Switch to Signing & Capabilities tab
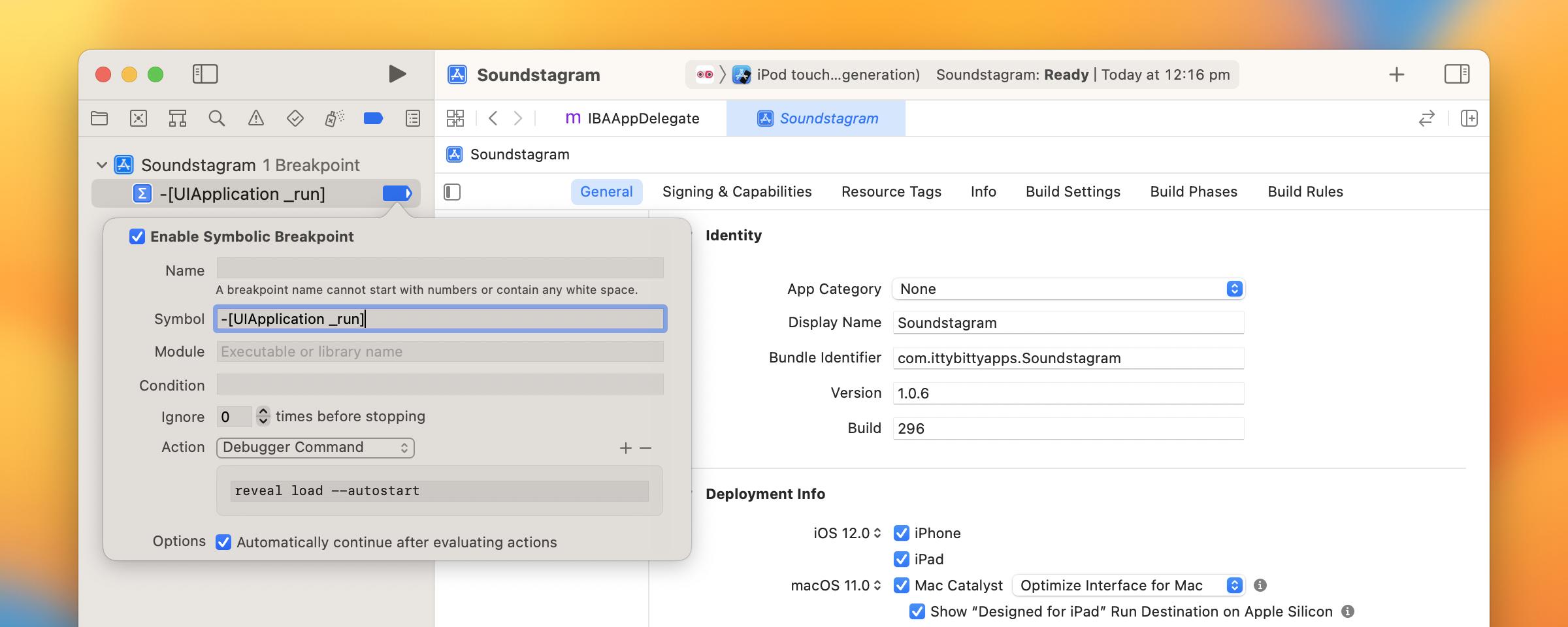This screenshot has width=1568, height=627. click(737, 192)
